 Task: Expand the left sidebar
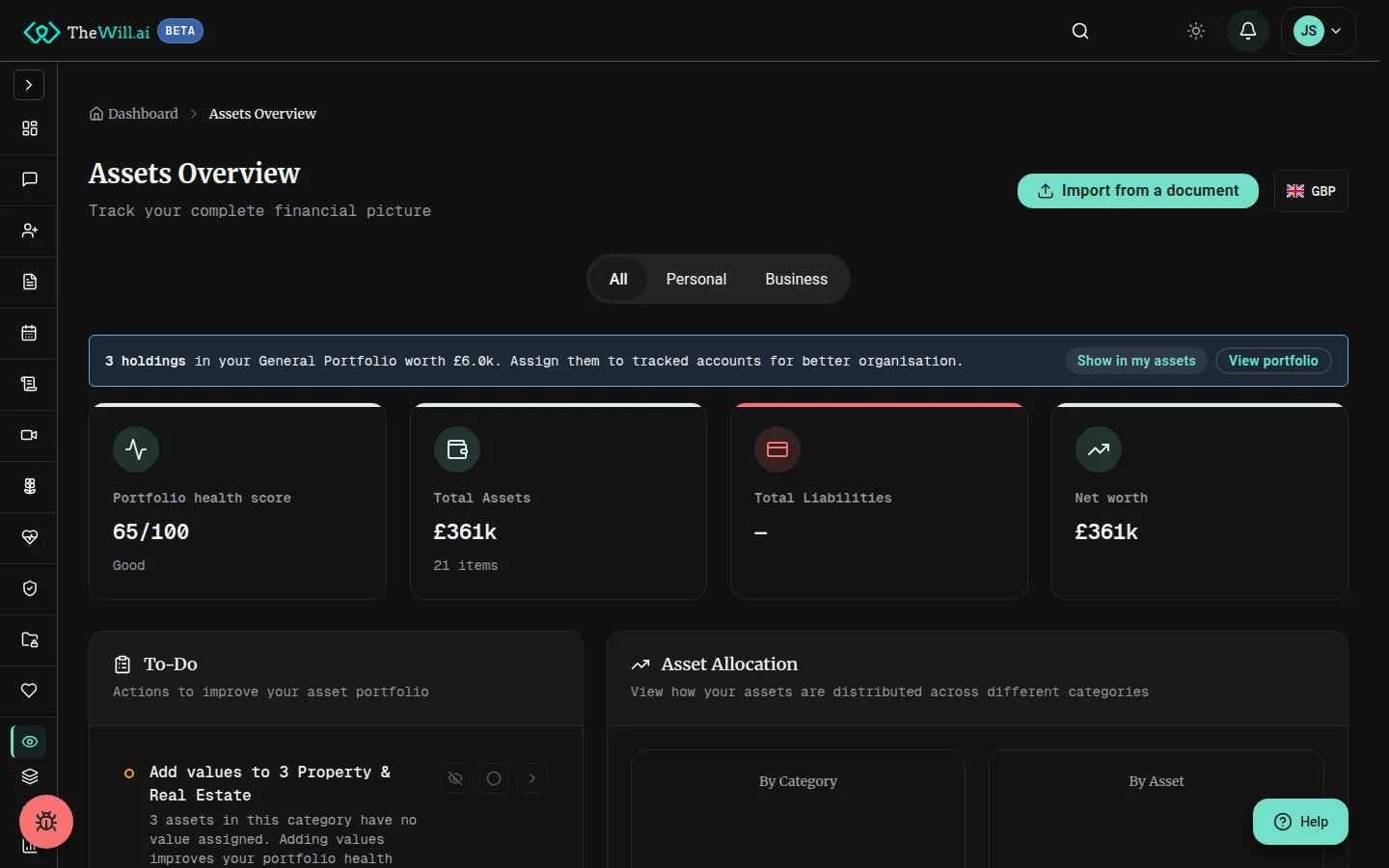29,85
